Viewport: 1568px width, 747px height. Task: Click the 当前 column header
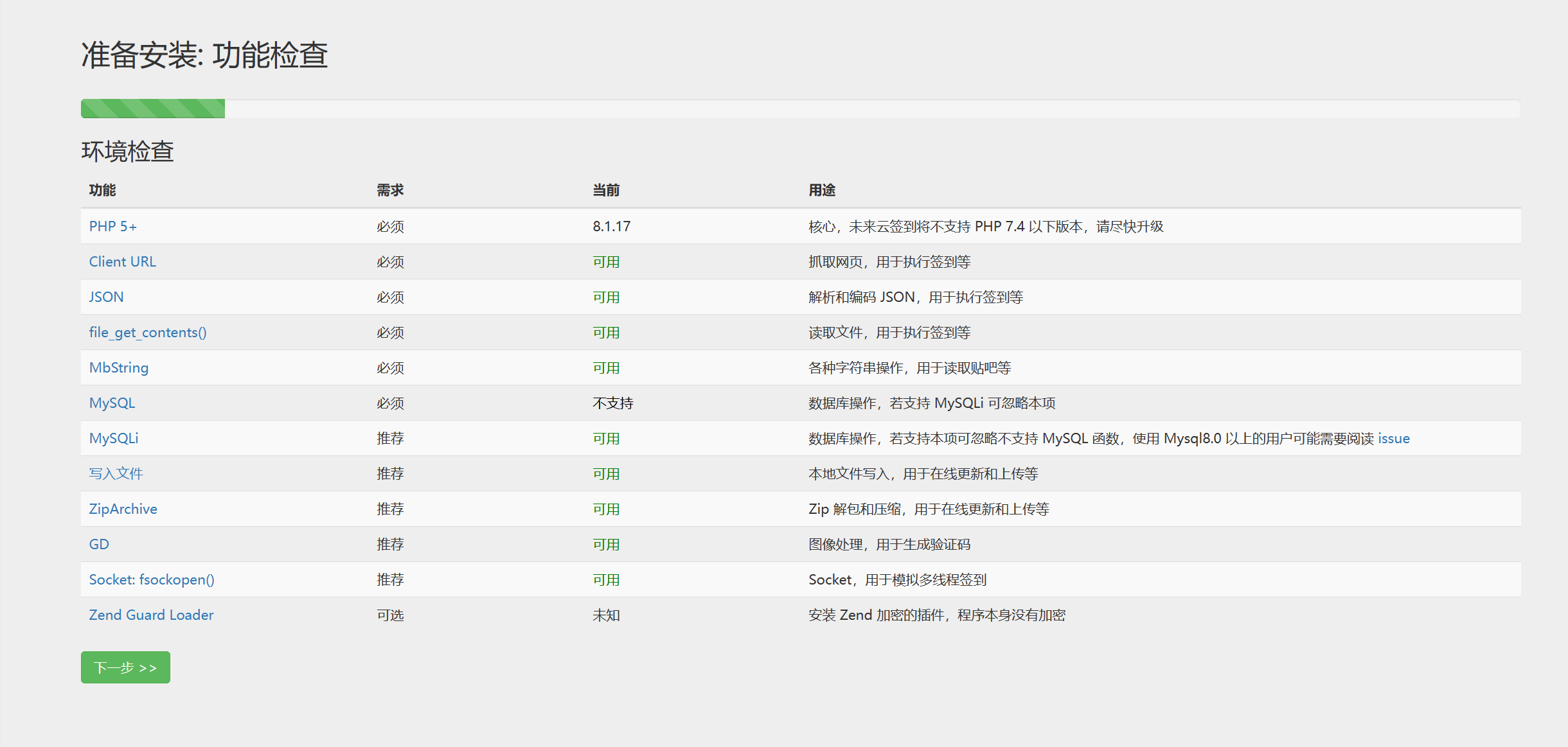pyautogui.click(x=605, y=190)
